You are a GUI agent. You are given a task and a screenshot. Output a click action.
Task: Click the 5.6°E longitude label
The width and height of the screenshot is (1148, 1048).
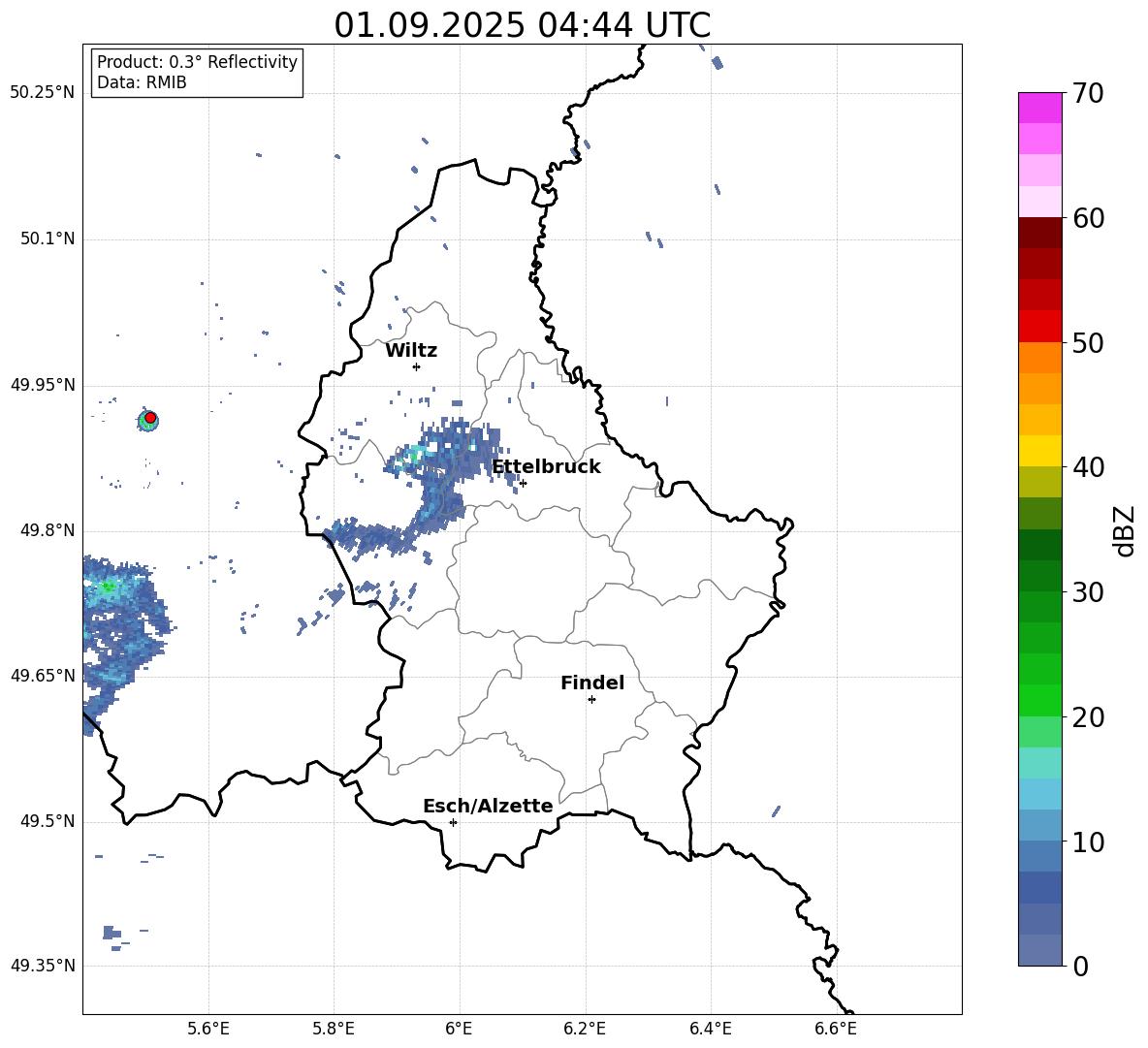tap(208, 1030)
